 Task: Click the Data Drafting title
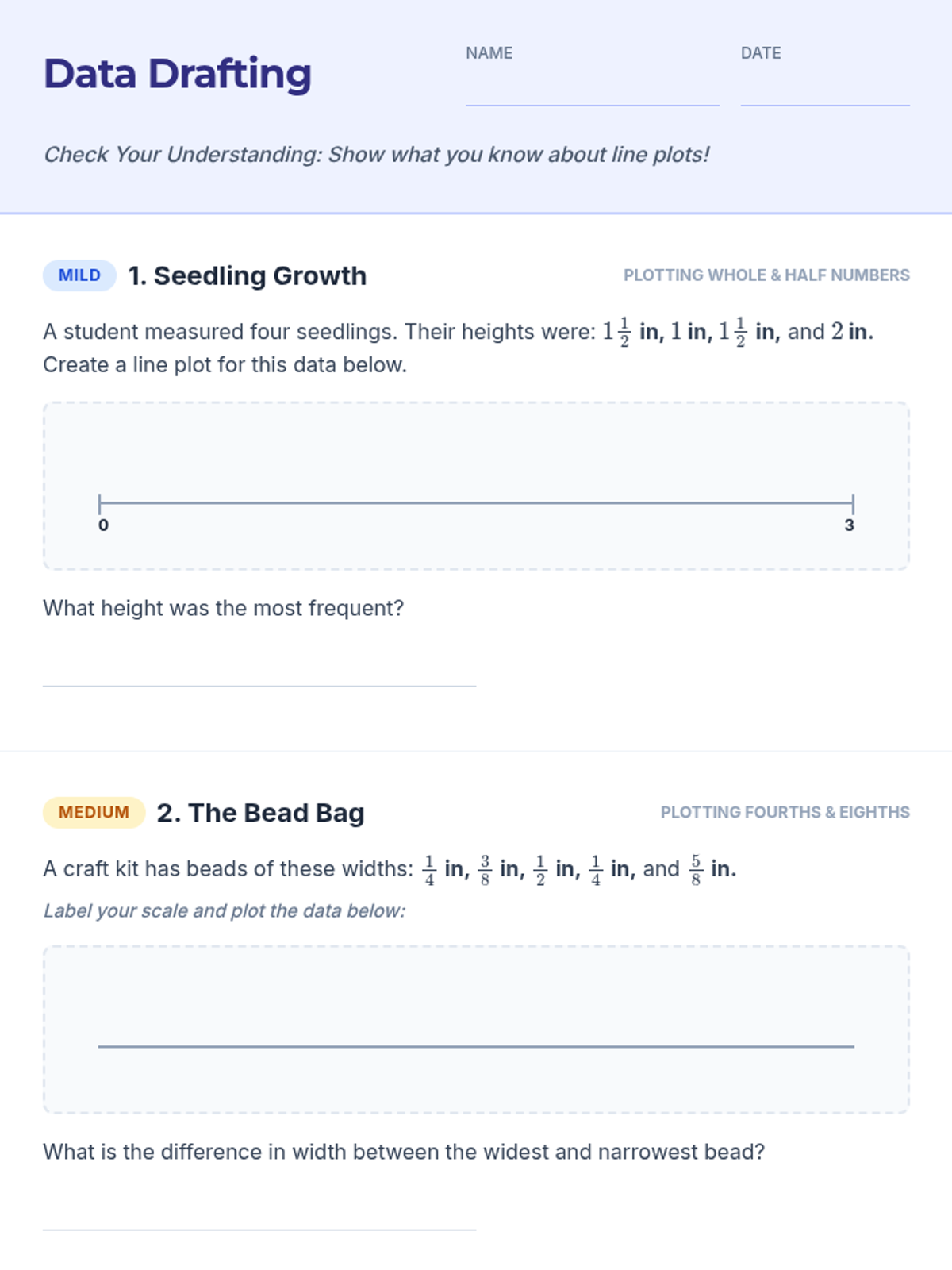click(177, 75)
